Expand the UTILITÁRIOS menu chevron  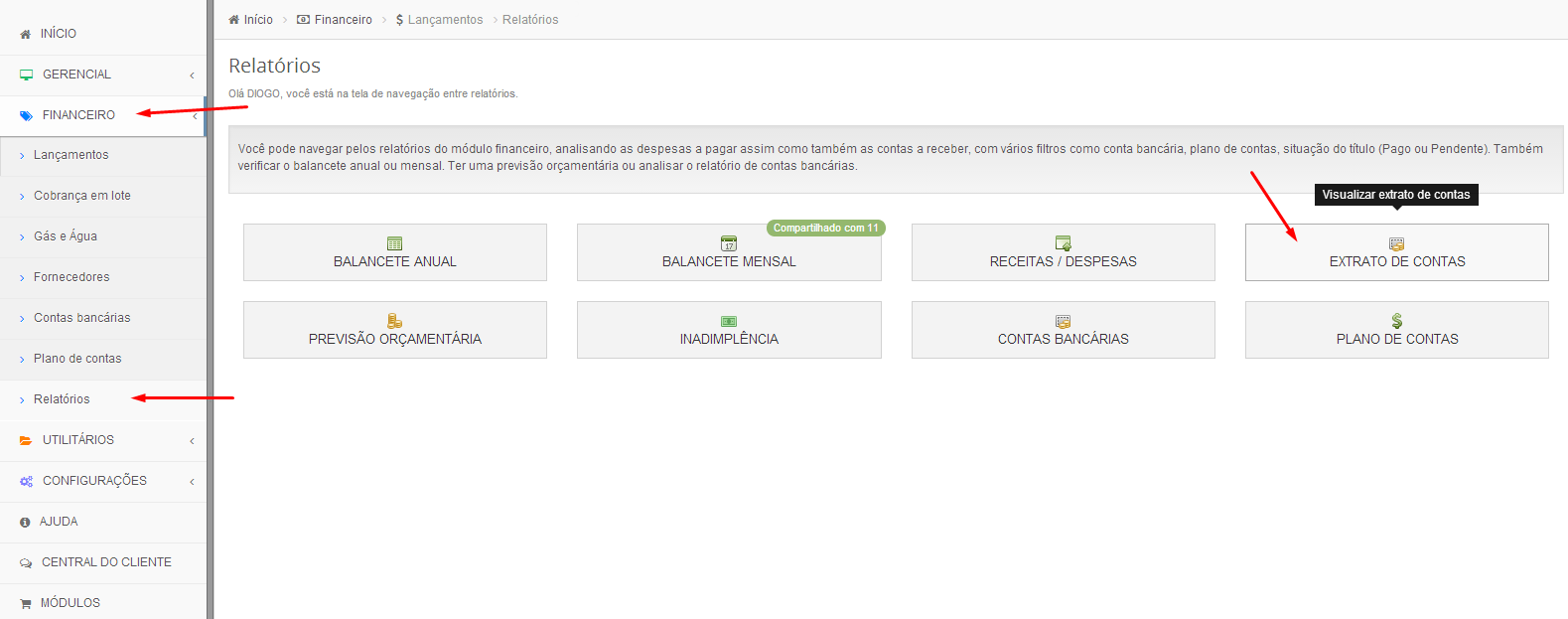click(192, 441)
